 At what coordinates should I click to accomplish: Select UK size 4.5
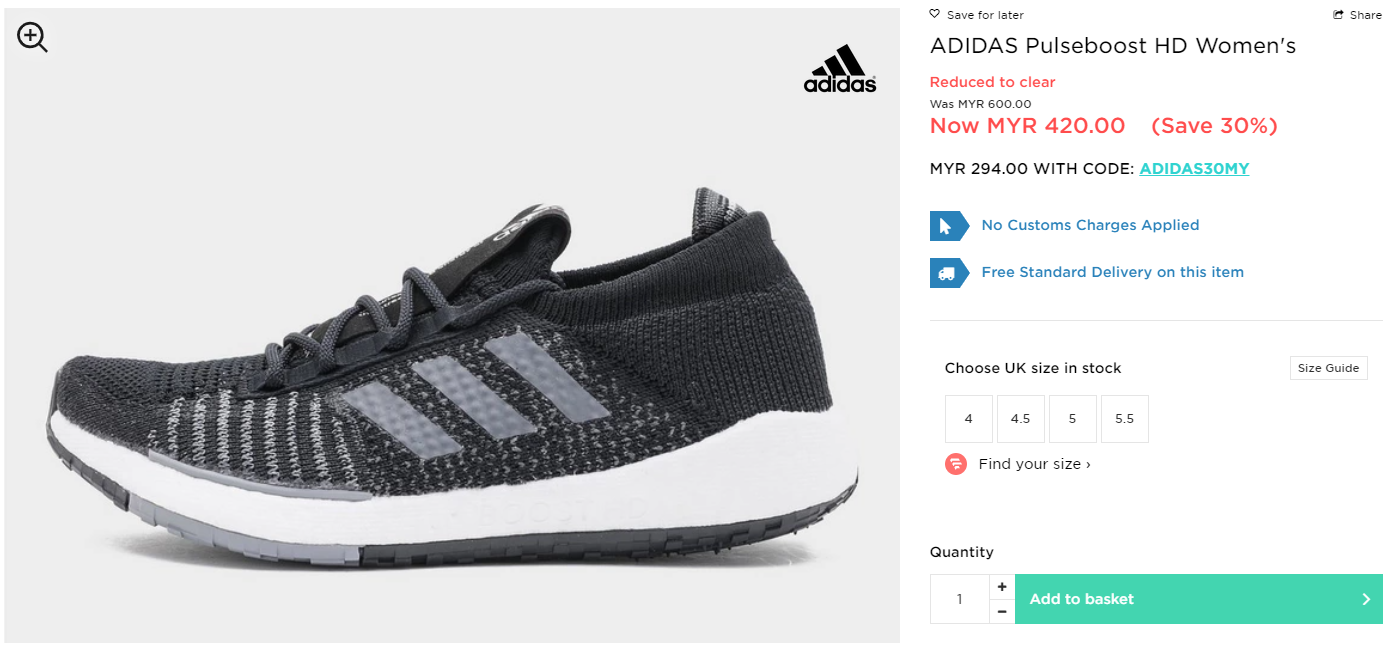1020,419
